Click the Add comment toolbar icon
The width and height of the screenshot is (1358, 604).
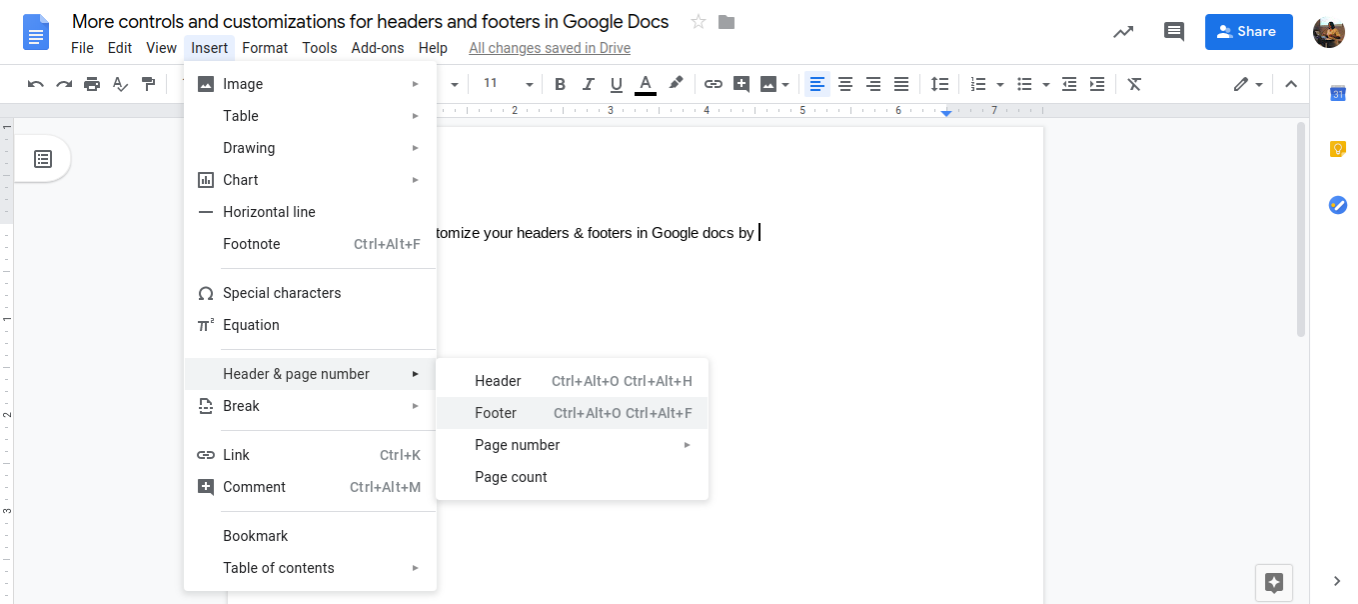click(741, 84)
